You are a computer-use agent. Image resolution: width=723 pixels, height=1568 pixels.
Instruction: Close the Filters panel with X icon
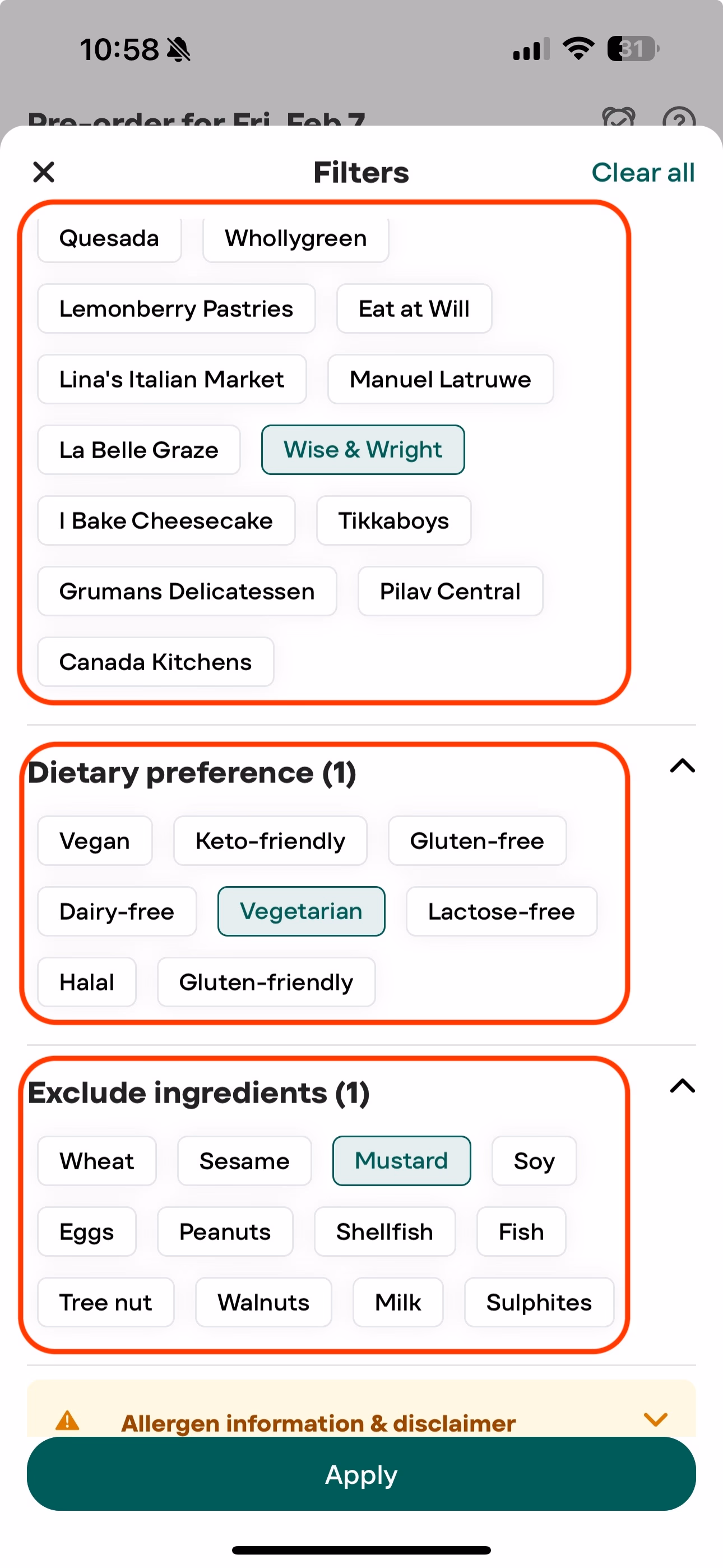(x=44, y=172)
